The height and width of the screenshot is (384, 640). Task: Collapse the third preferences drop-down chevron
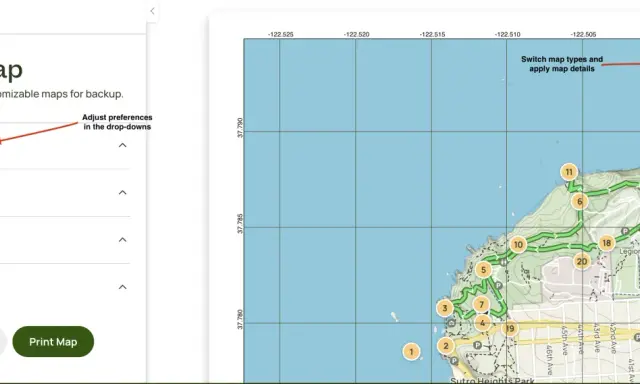pos(122,240)
